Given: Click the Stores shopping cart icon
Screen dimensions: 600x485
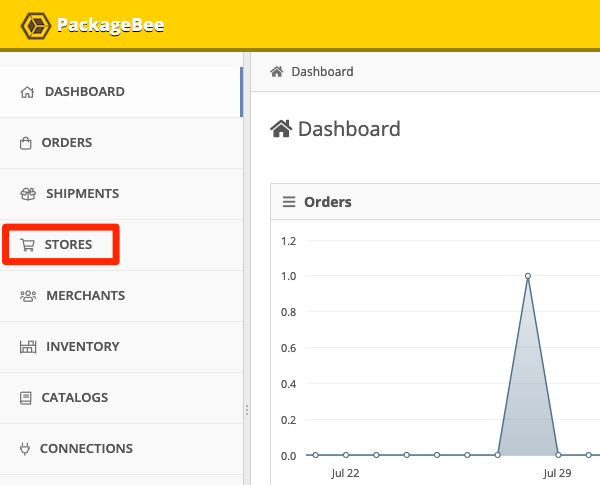Looking at the screenshot, I should click(27, 245).
